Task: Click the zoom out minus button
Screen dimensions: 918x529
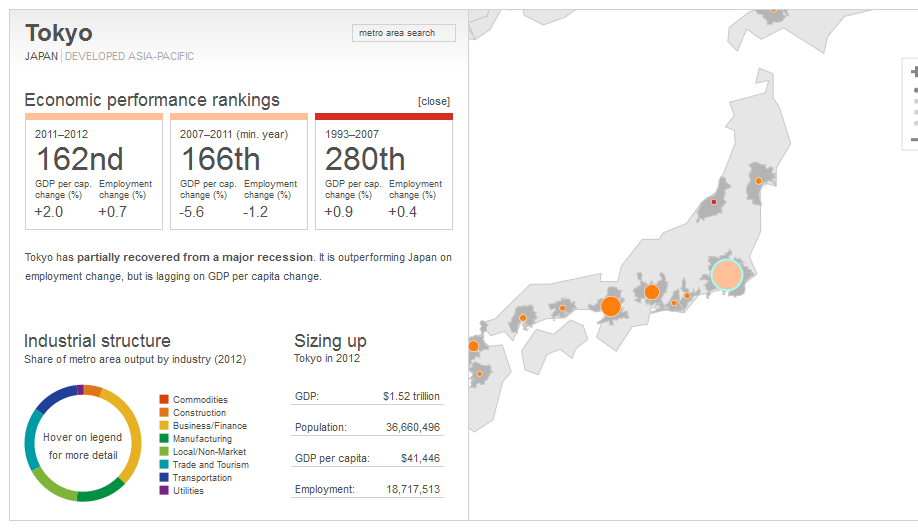Action: coord(914,138)
